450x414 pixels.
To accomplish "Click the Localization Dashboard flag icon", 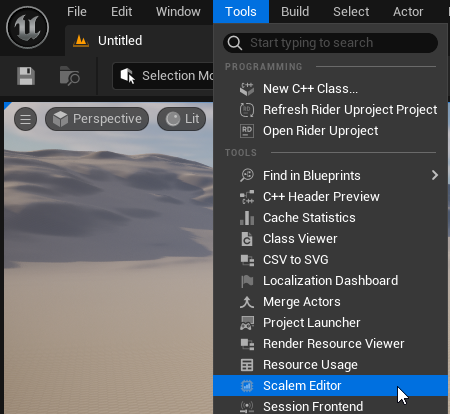I will 247,281.
